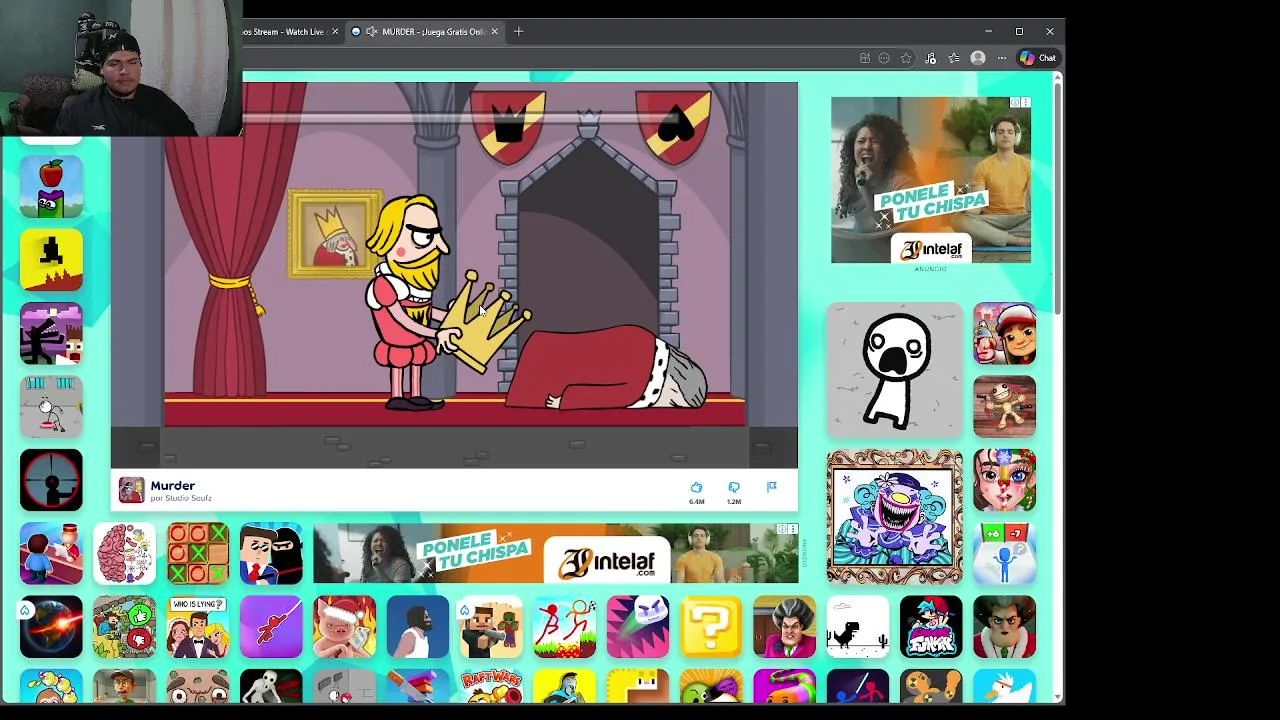The height and width of the screenshot is (720, 1280).
Task: Open the blocky pixel shooter game thumbnail
Action: point(491,627)
